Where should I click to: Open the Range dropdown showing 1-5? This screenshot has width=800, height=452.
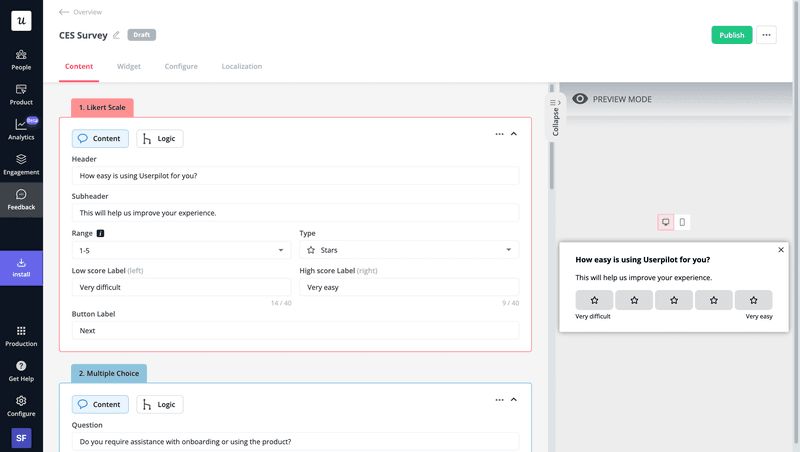pyautogui.click(x=181, y=250)
